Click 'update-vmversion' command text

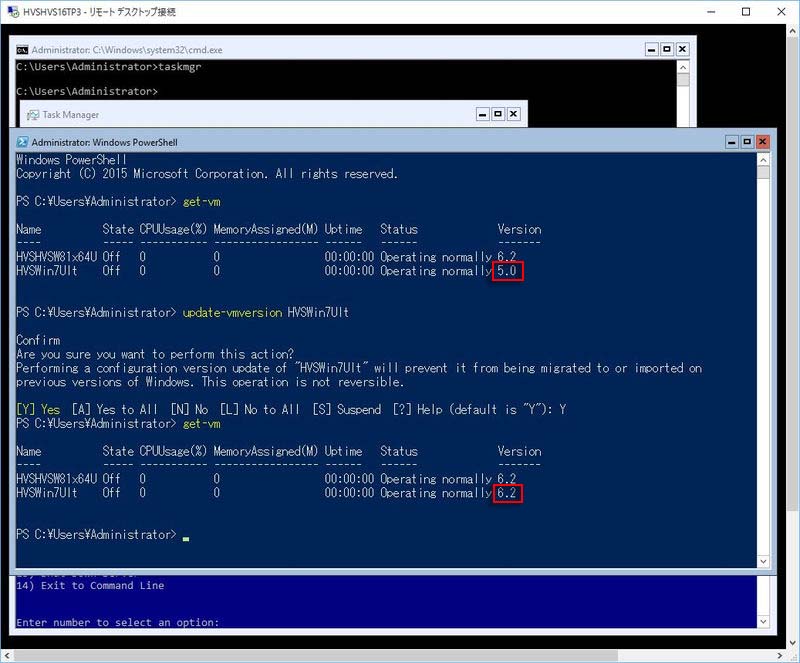click(x=232, y=312)
